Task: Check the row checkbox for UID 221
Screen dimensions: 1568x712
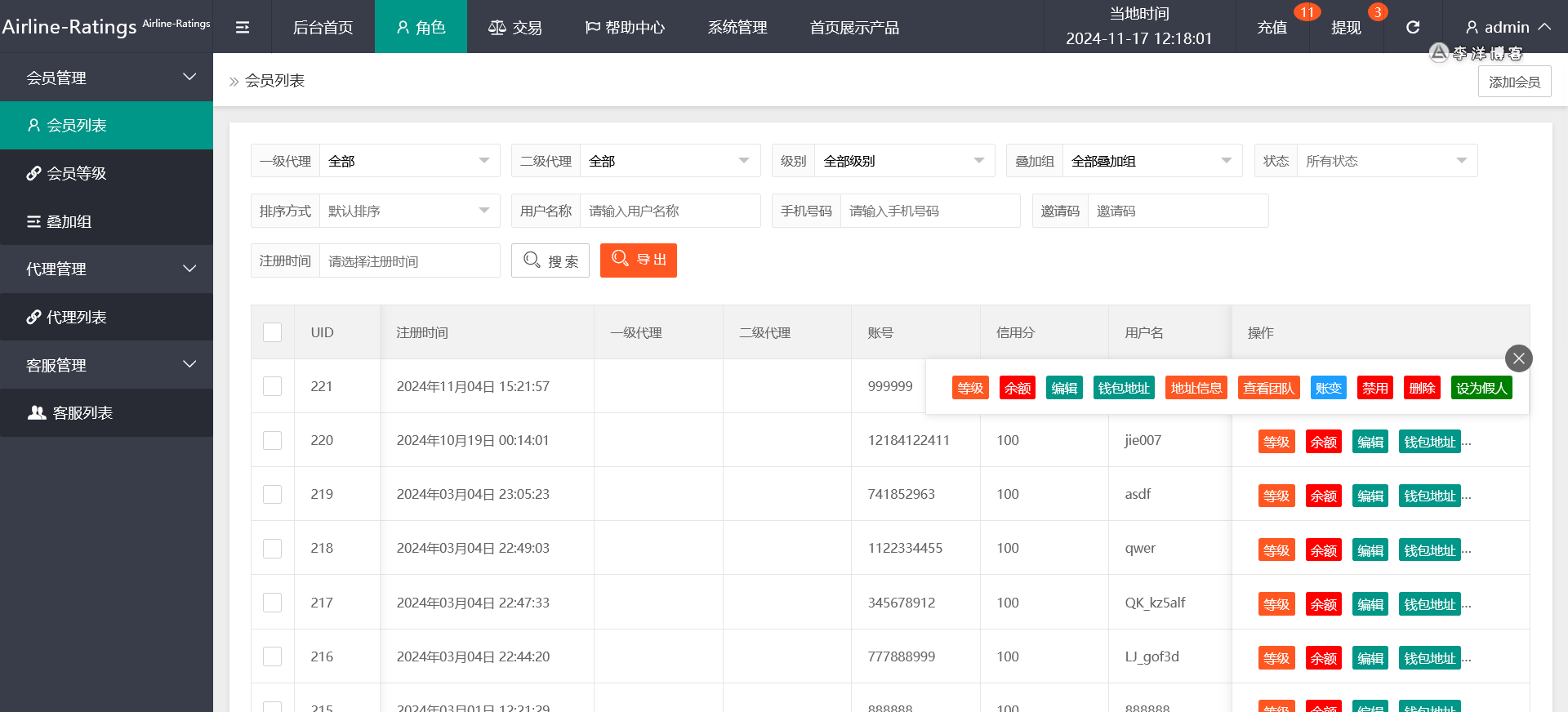Action: [273, 386]
